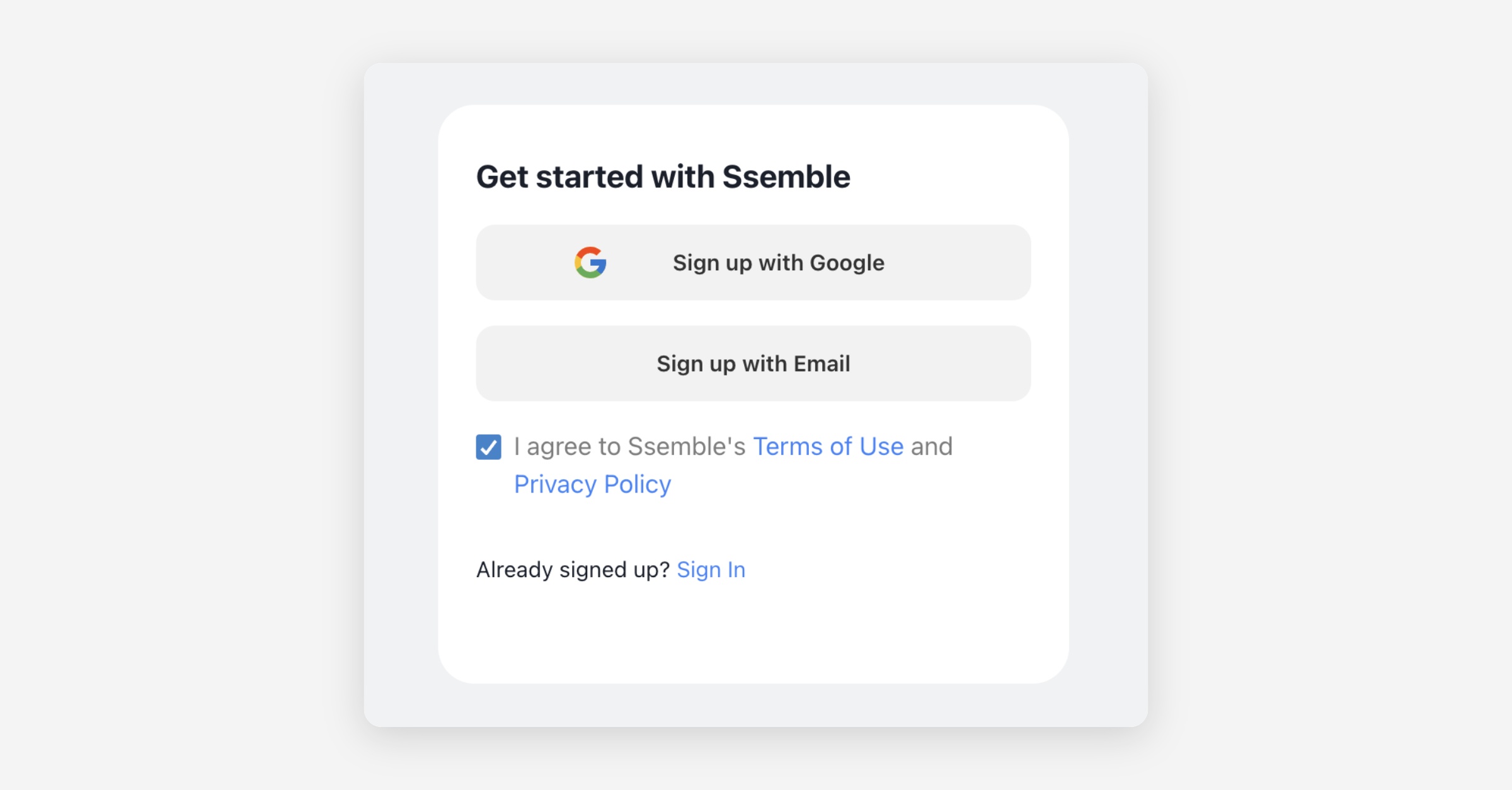Click the "Sign up with Google" button text
Viewport: 1512px width, 790px height.
pos(778,263)
